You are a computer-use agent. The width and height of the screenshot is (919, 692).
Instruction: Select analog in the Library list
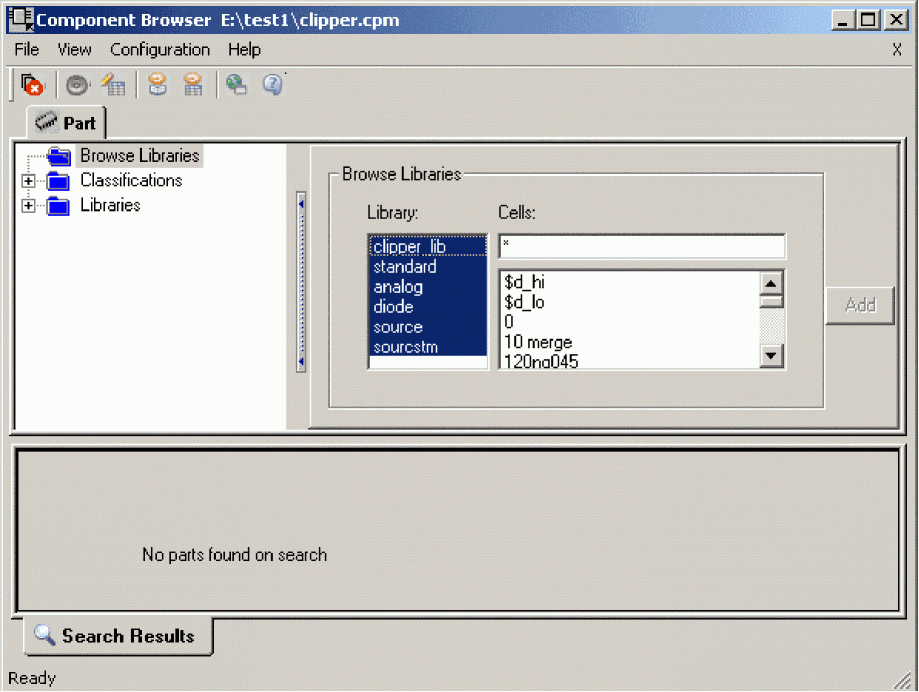pos(428,287)
